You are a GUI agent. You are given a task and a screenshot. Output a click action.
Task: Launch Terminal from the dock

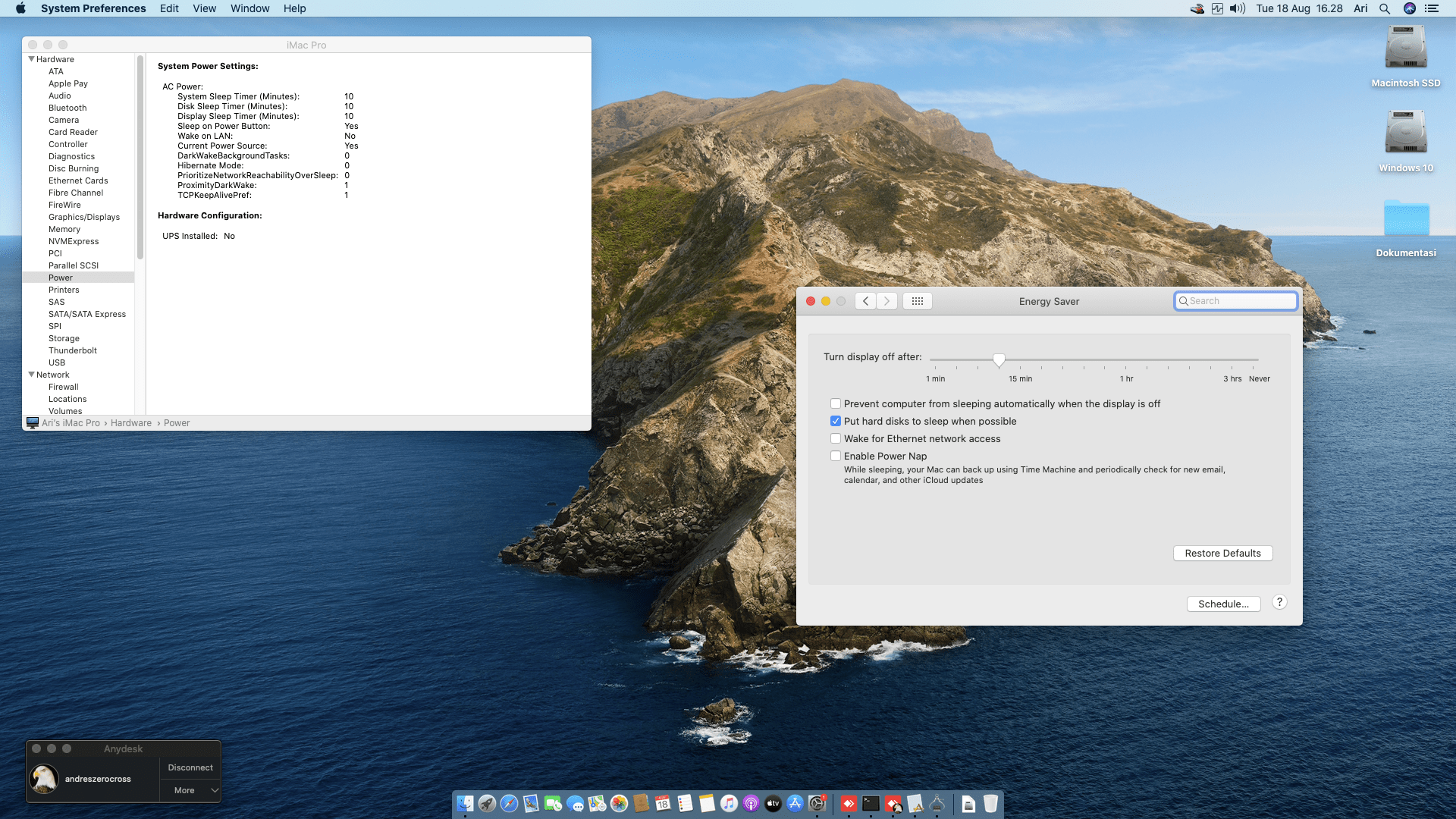click(x=871, y=804)
